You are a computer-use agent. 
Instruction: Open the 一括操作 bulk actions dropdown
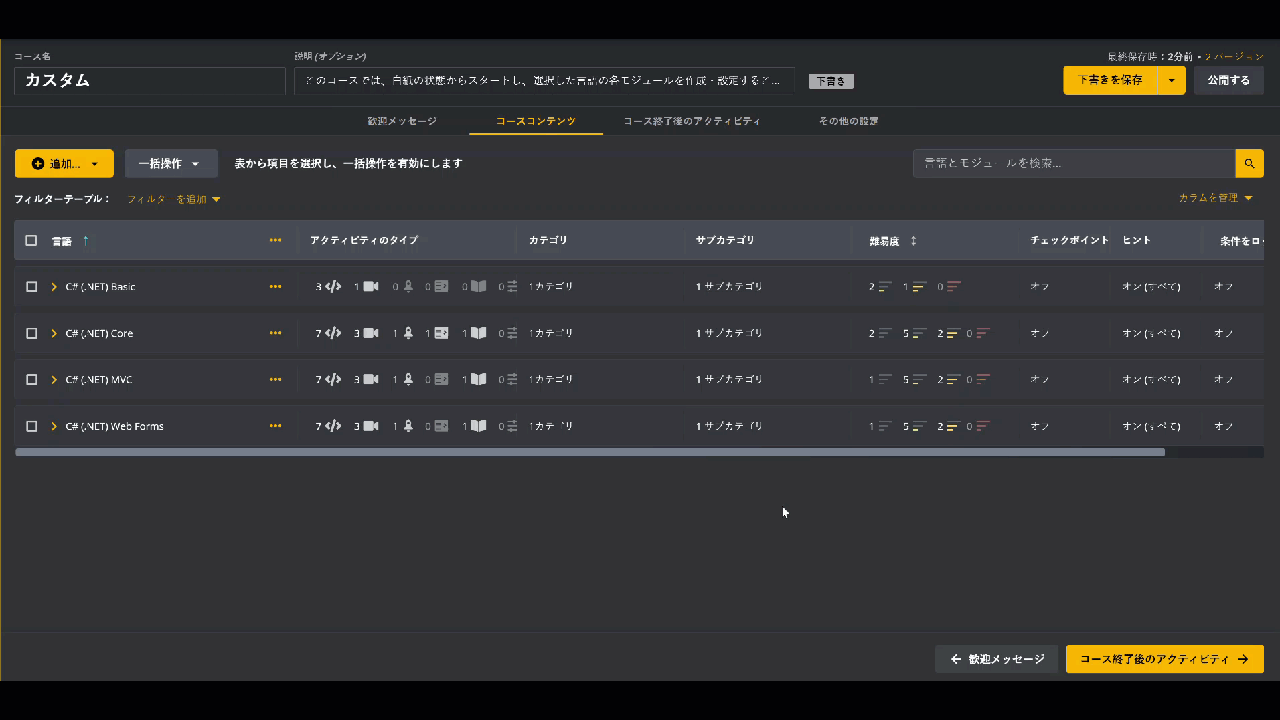(171, 164)
